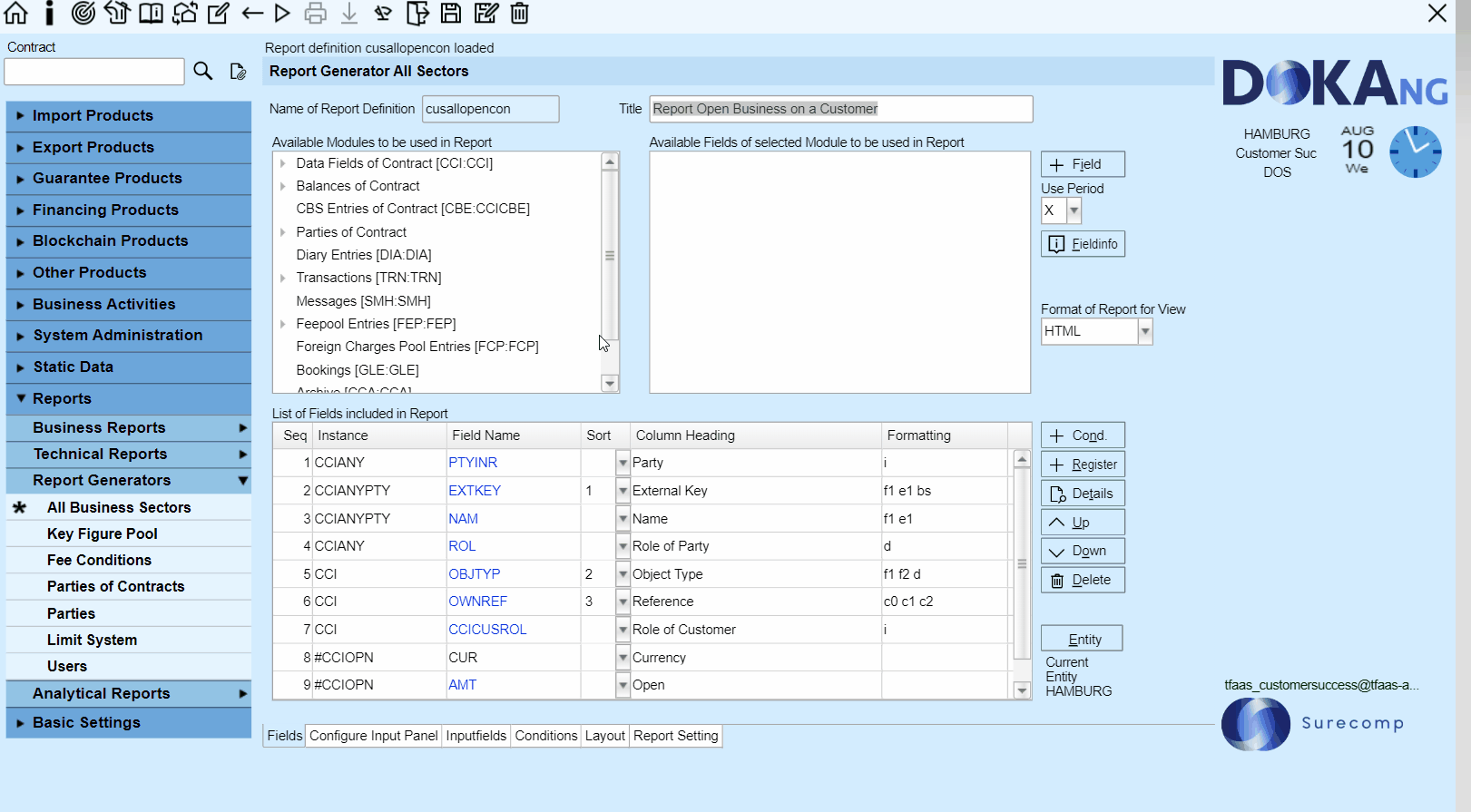Click the clock icon near date
Viewport: 1471px width, 812px height.
pos(1416,152)
